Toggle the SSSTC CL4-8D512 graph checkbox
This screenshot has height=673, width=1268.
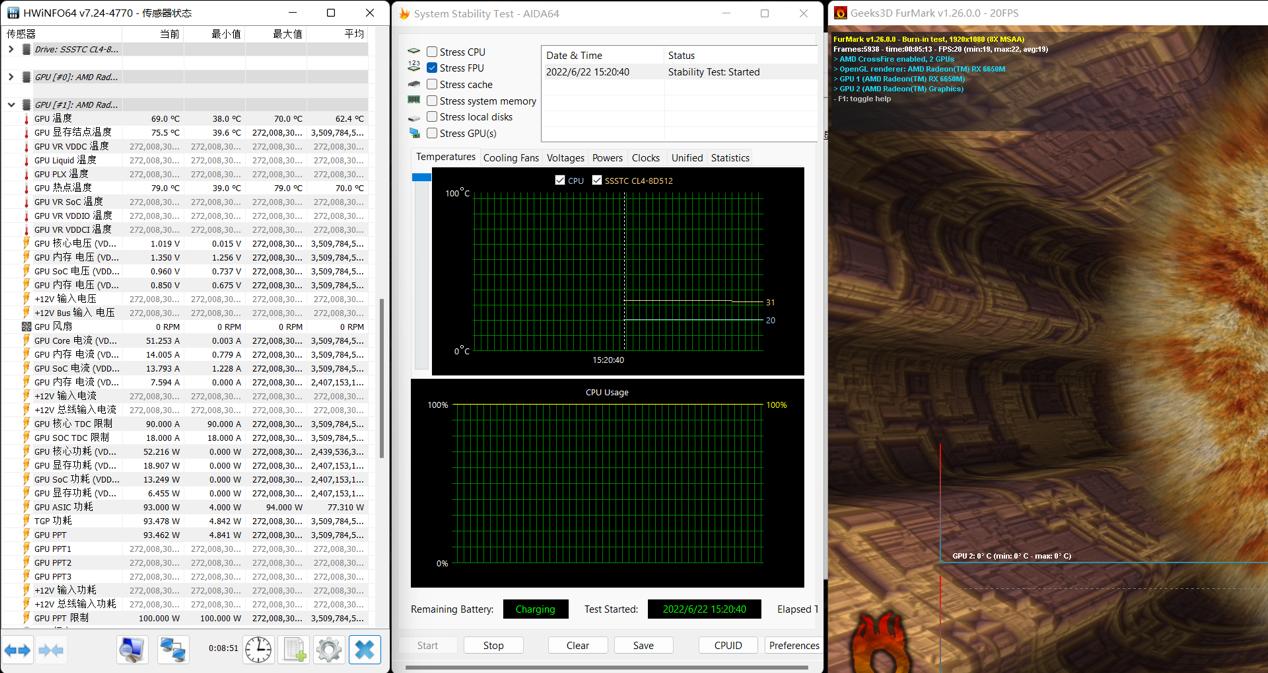597,181
